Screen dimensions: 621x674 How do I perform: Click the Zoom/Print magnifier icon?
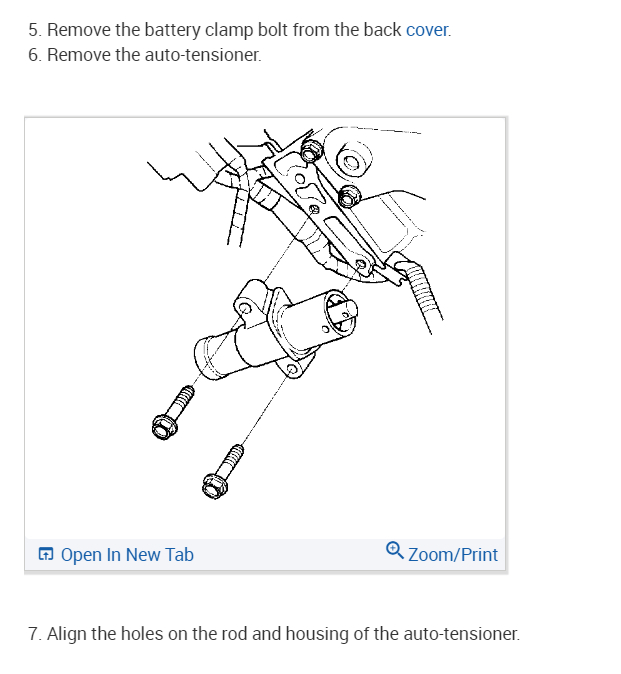click(x=395, y=551)
